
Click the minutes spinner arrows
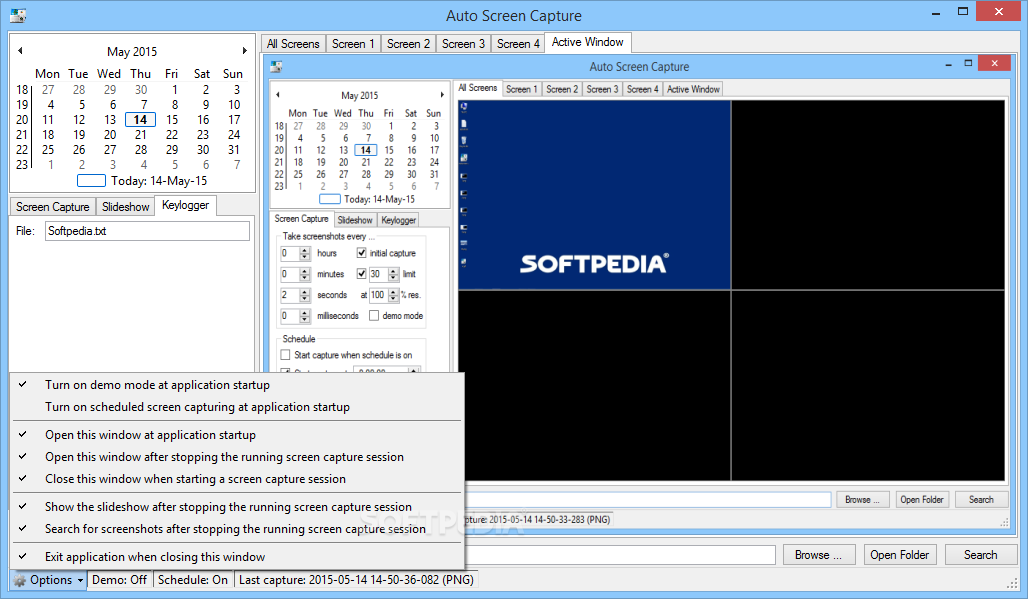click(304, 275)
